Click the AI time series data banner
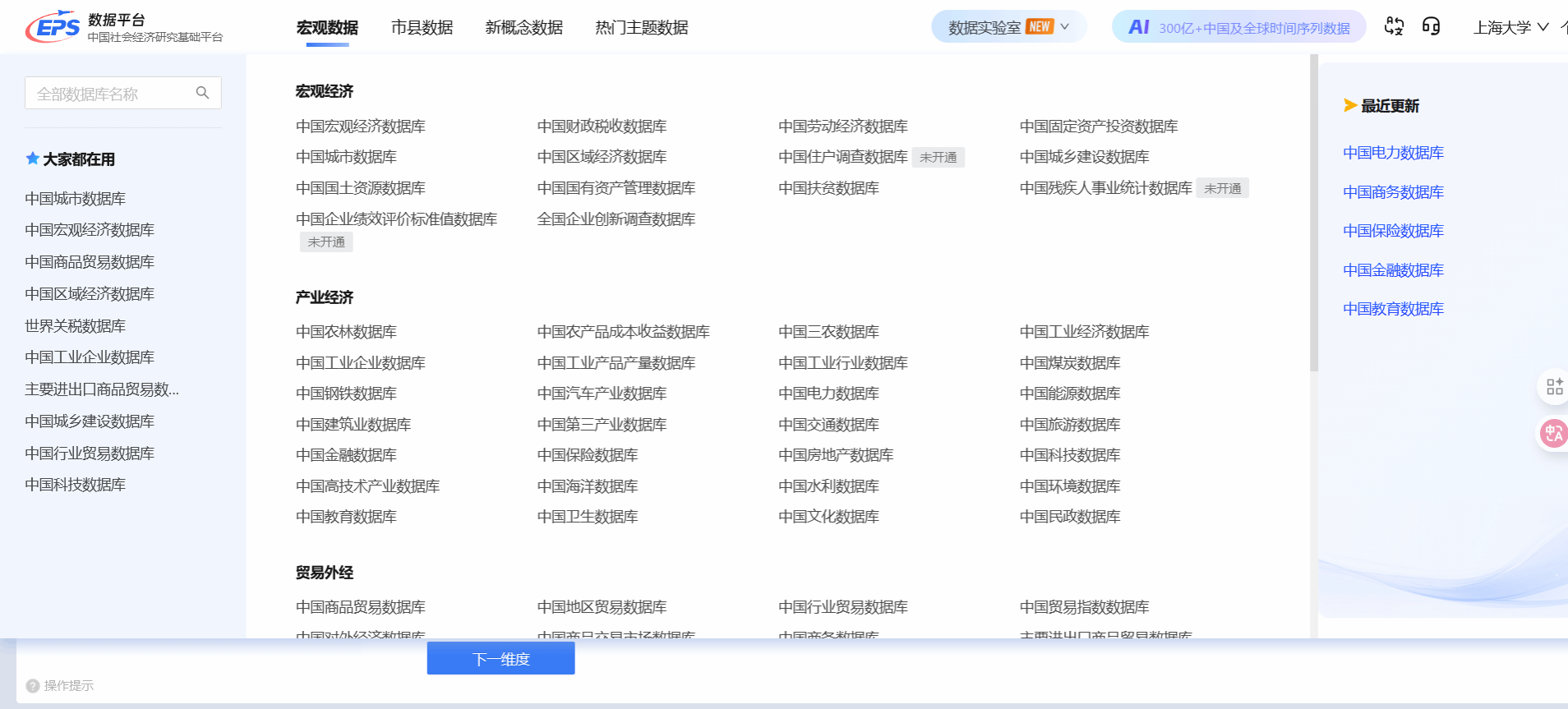The height and width of the screenshot is (709, 1568). point(1238,27)
